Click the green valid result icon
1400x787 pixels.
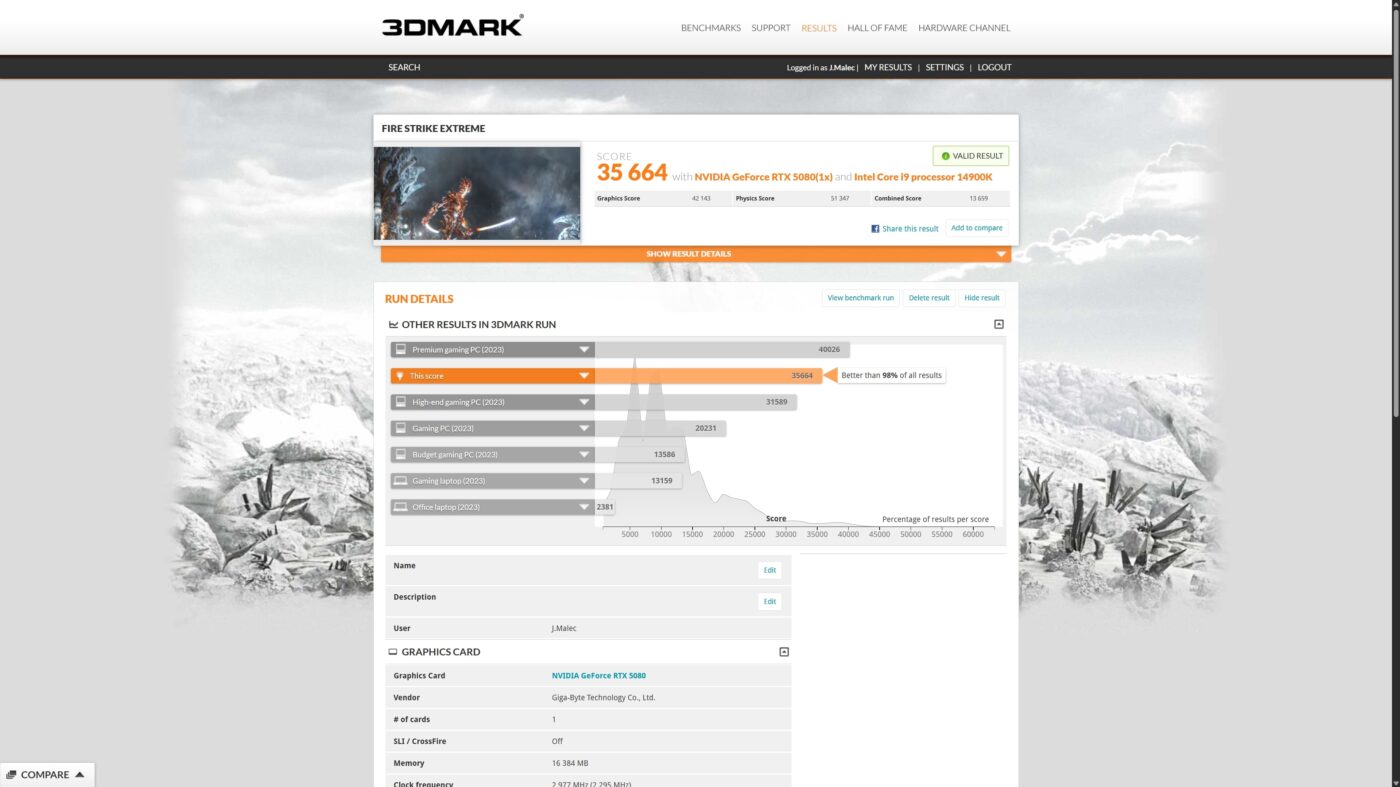[x=945, y=156]
